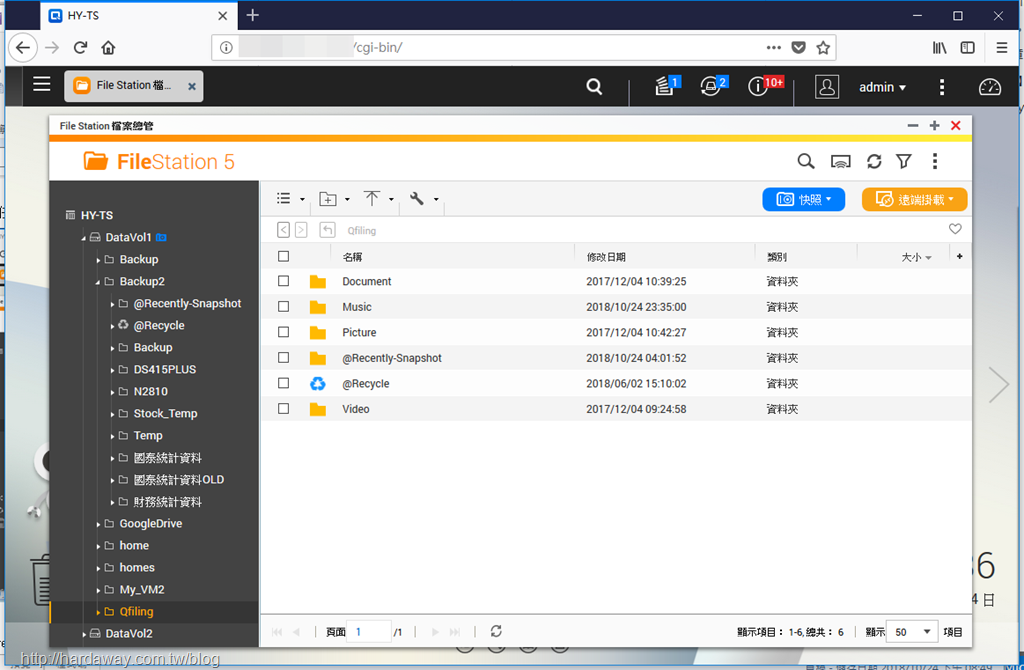The width and height of the screenshot is (1024, 670).
Task: Go back in folder history
Action: coord(283,230)
